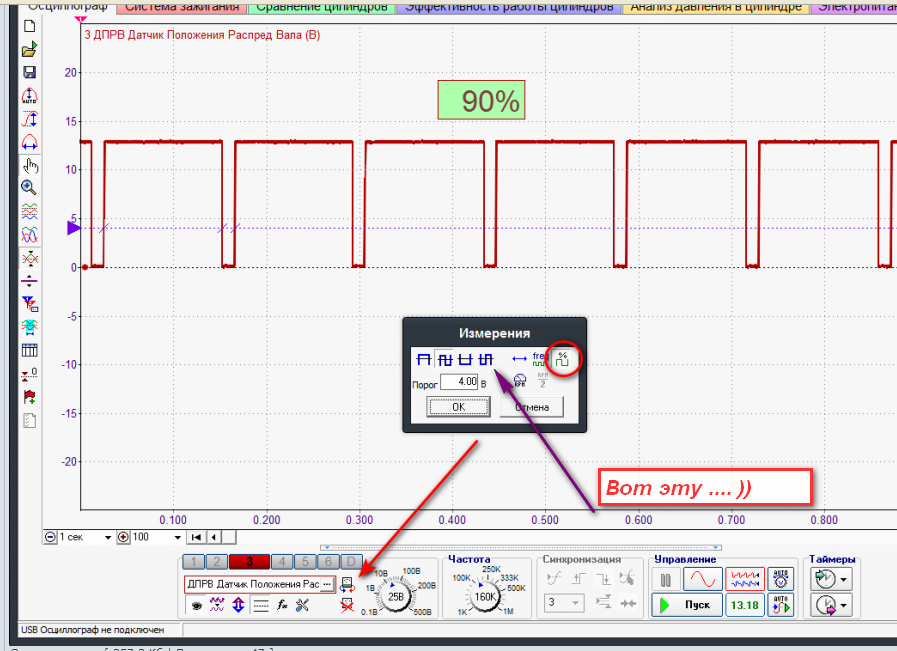Click the measurement icon above red-crossed icon
The image size is (897, 651).
tap(347, 585)
